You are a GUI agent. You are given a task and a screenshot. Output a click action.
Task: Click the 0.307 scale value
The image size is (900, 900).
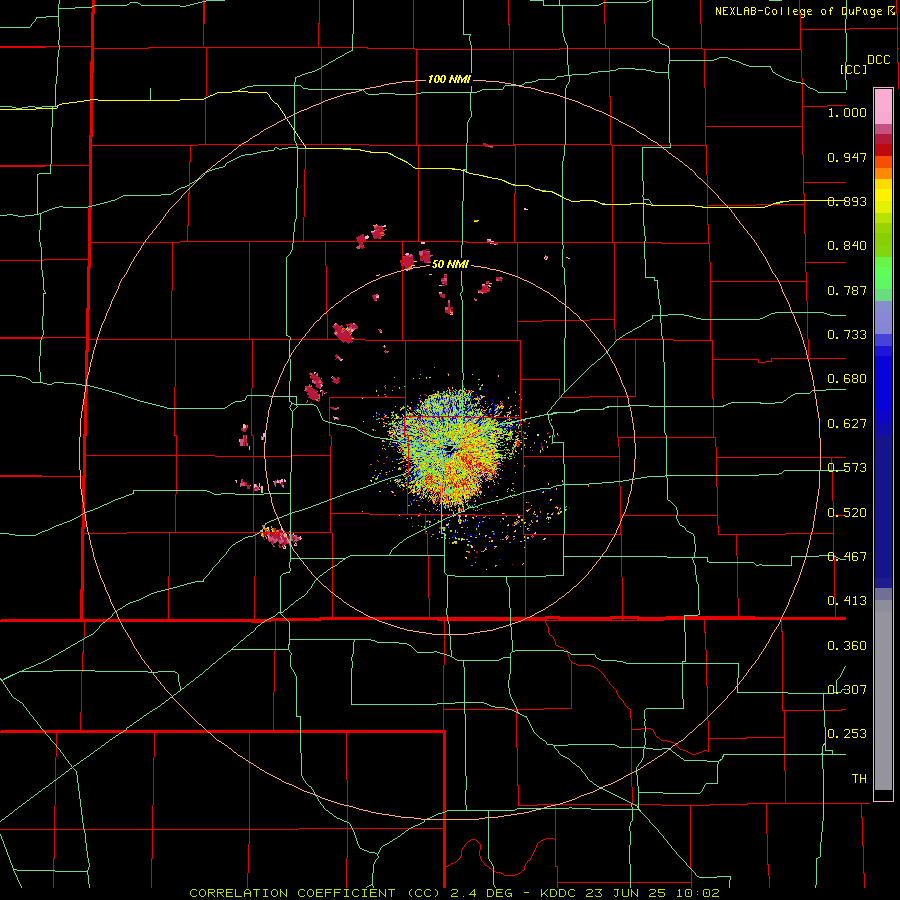pyautogui.click(x=847, y=690)
